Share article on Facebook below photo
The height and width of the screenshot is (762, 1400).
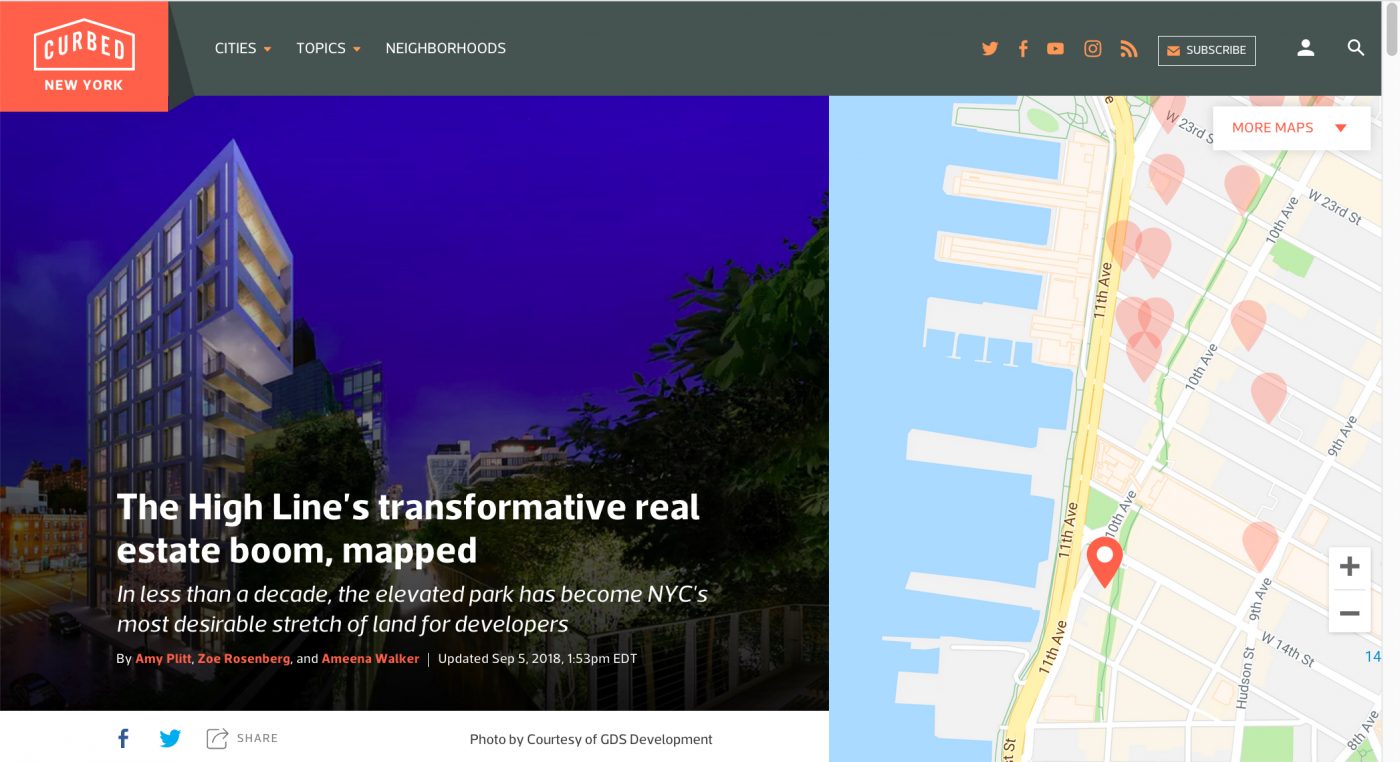pos(123,739)
